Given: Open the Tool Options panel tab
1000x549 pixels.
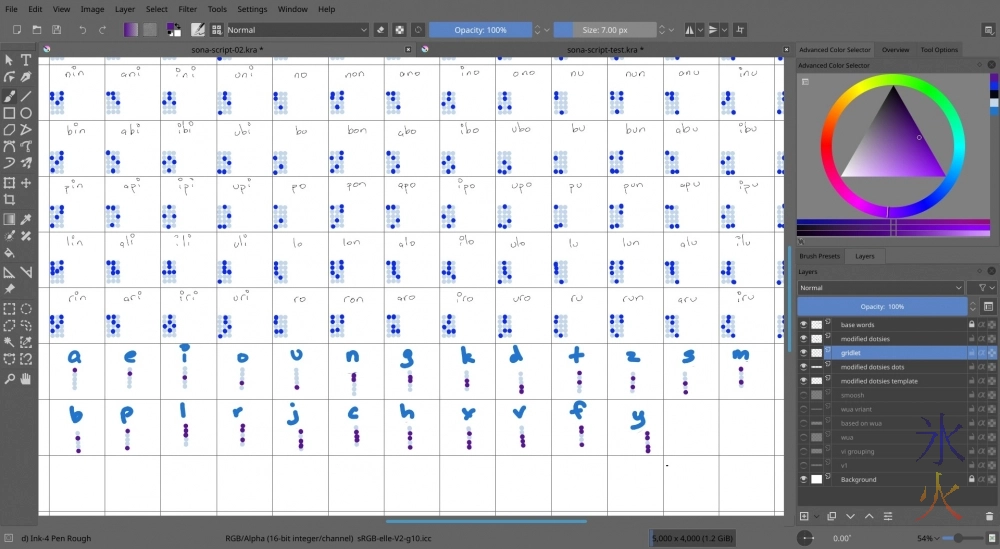Looking at the screenshot, I should [x=939, y=49].
